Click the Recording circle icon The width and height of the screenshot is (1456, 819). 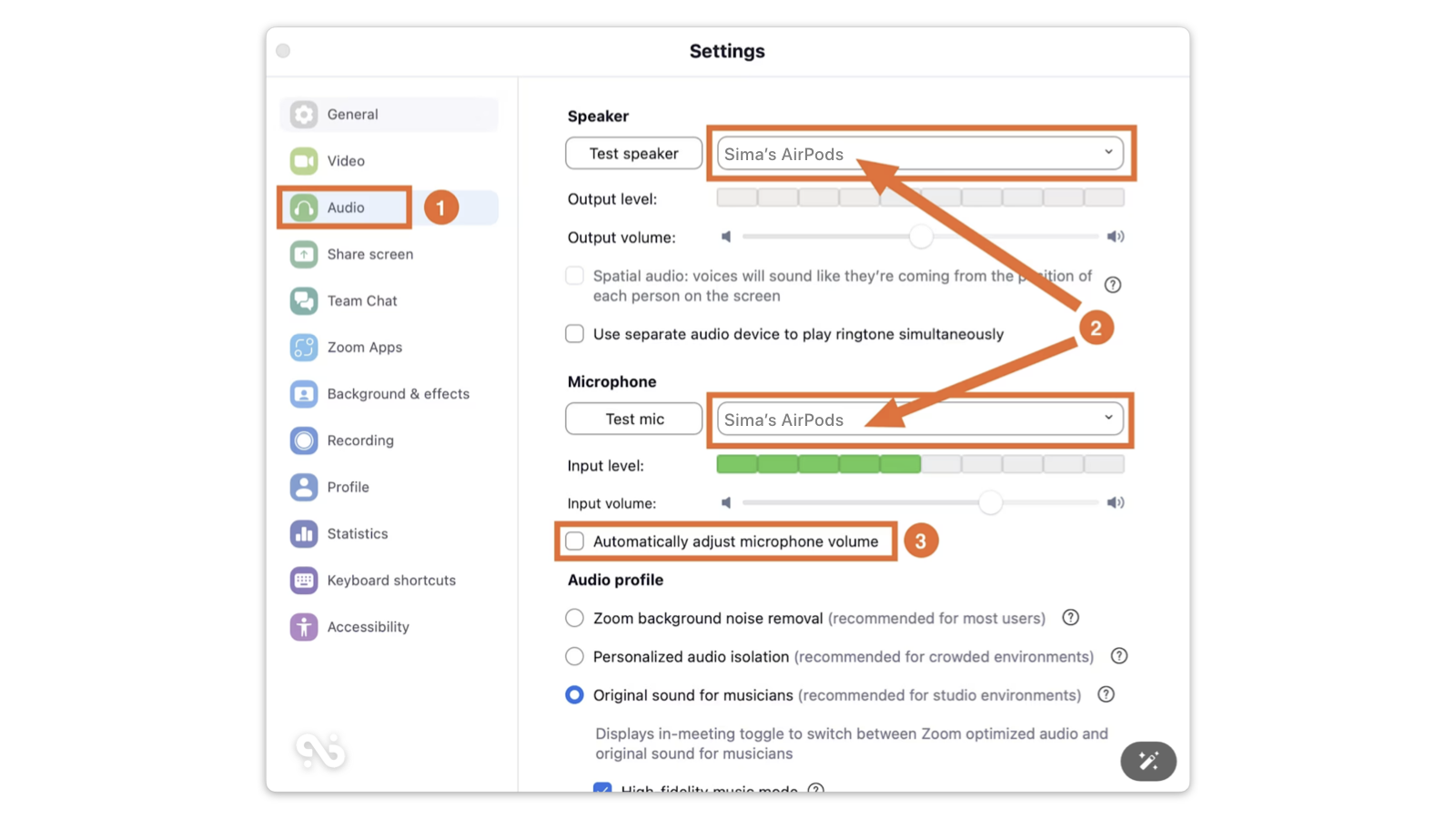304,440
